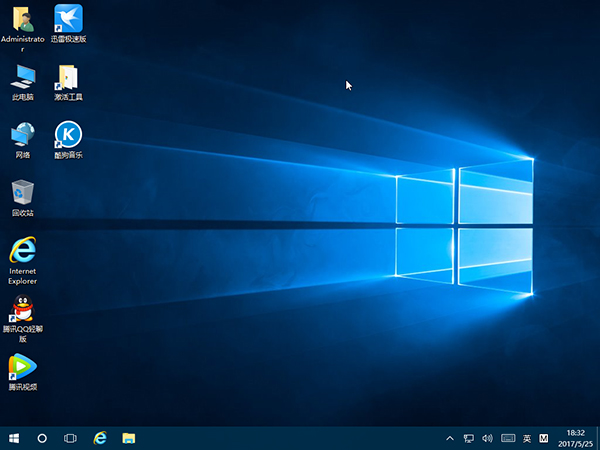This screenshot has width=600, height=450.
Task: Select the 回收站 (Recycle Bin) icon
Action: [22, 193]
